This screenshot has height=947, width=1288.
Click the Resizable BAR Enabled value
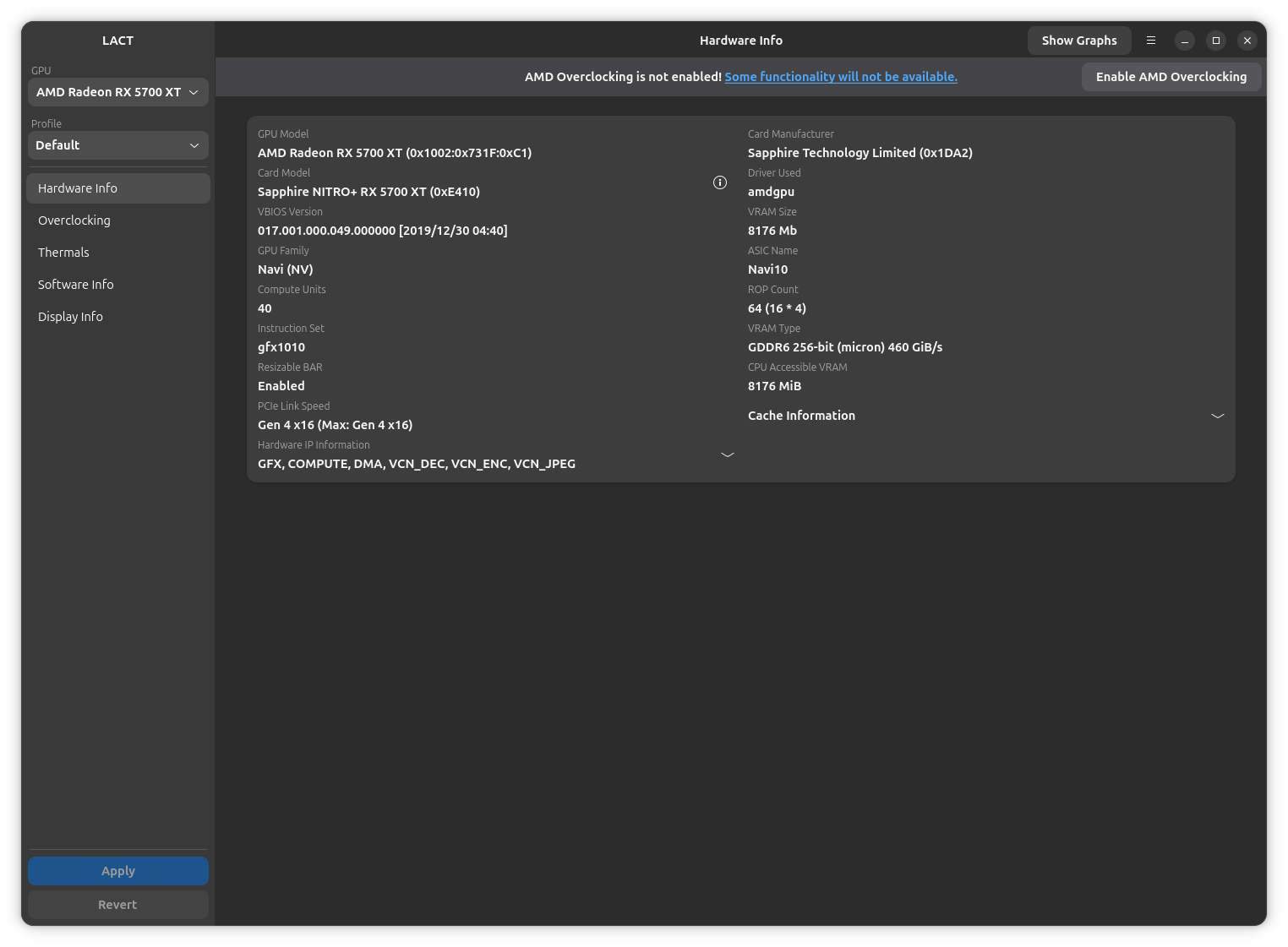click(281, 386)
